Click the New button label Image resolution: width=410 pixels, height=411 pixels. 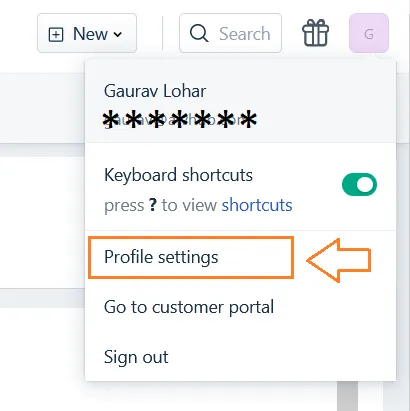click(x=90, y=34)
